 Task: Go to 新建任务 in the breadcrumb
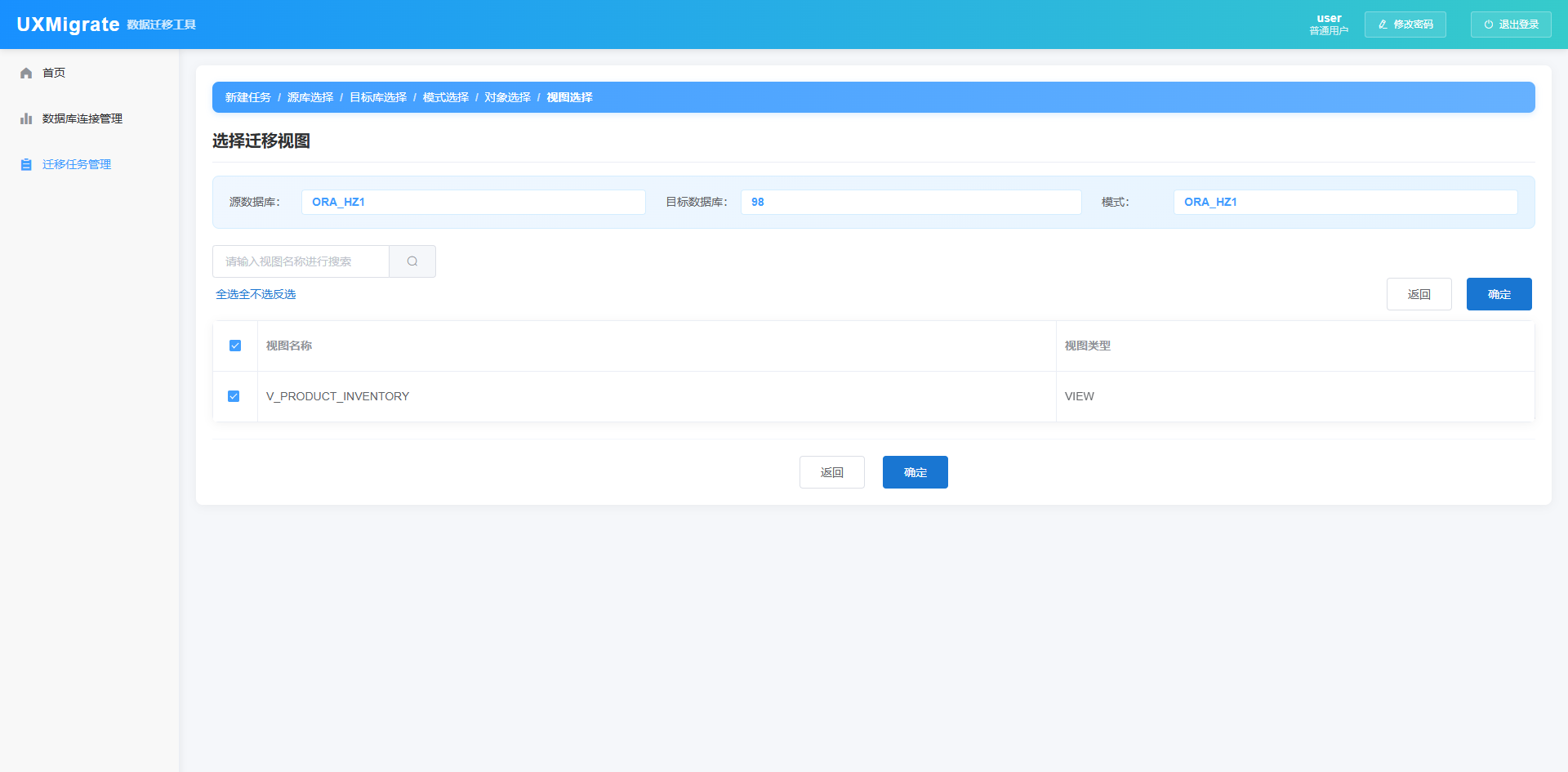[248, 97]
